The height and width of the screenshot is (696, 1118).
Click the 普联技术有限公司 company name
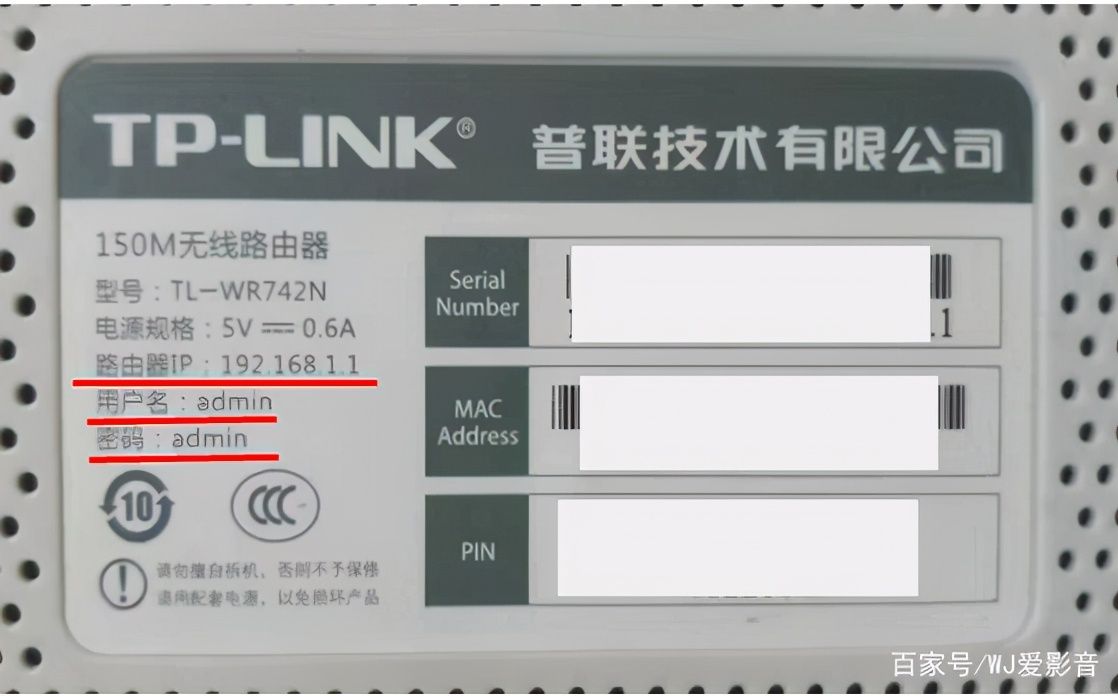coord(768,148)
